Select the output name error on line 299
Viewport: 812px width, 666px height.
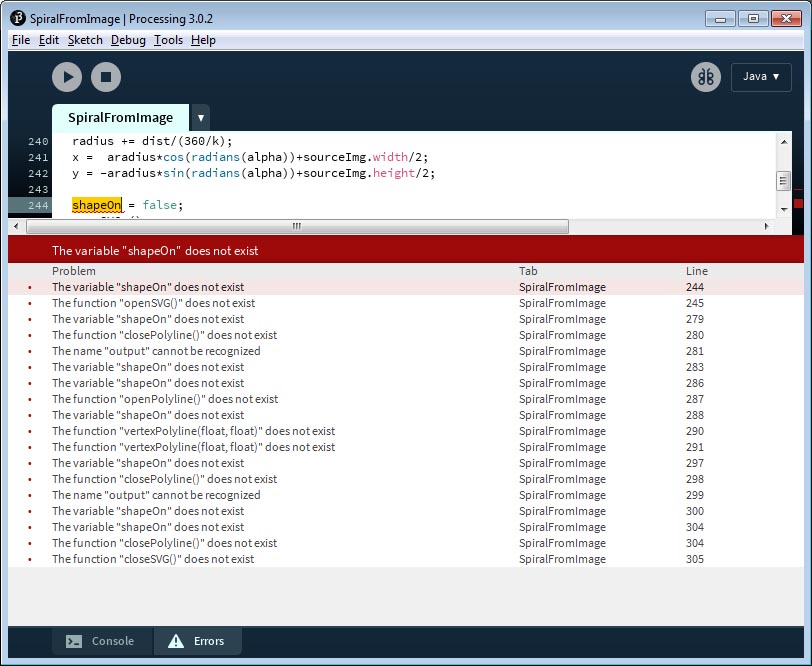tap(406, 496)
